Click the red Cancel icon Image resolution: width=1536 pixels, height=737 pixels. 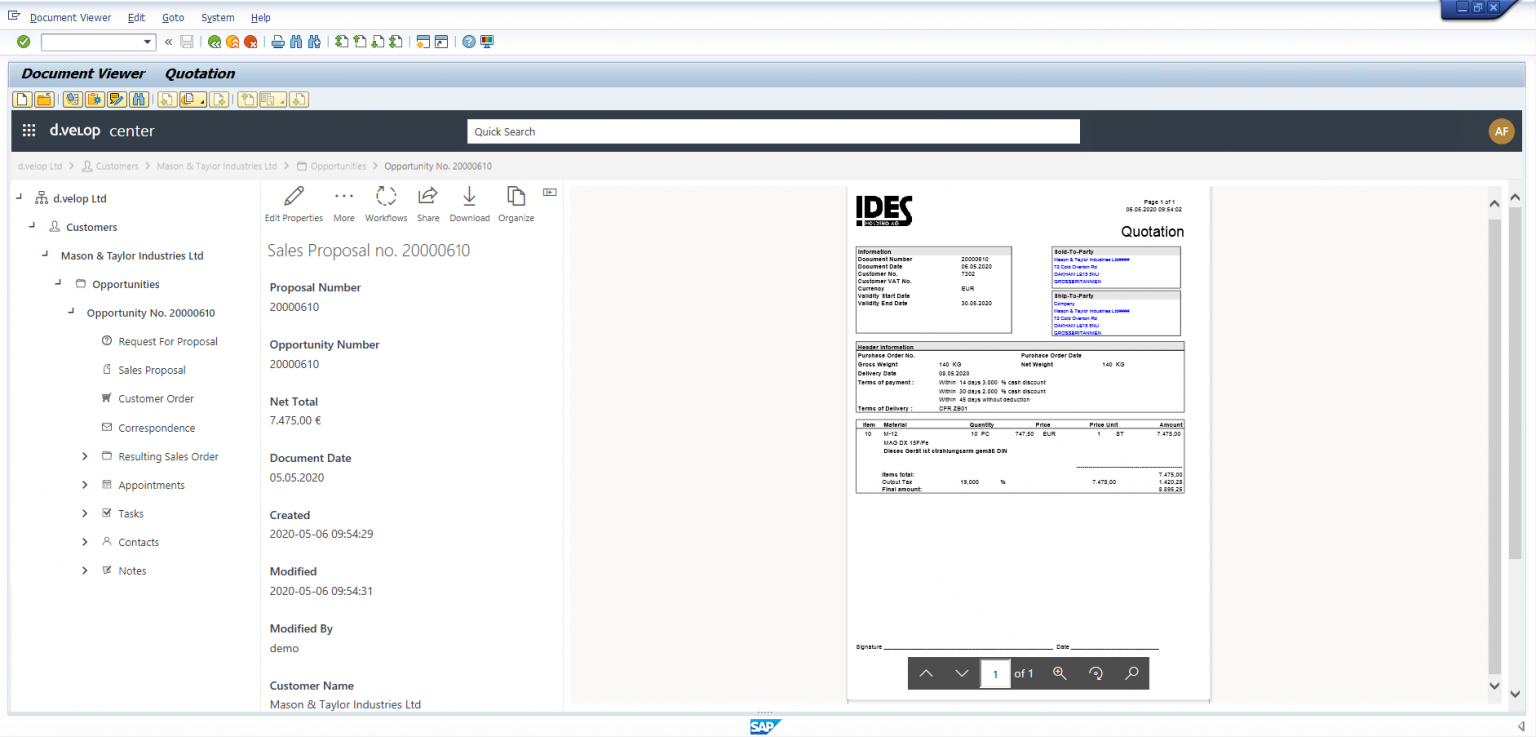(x=250, y=42)
